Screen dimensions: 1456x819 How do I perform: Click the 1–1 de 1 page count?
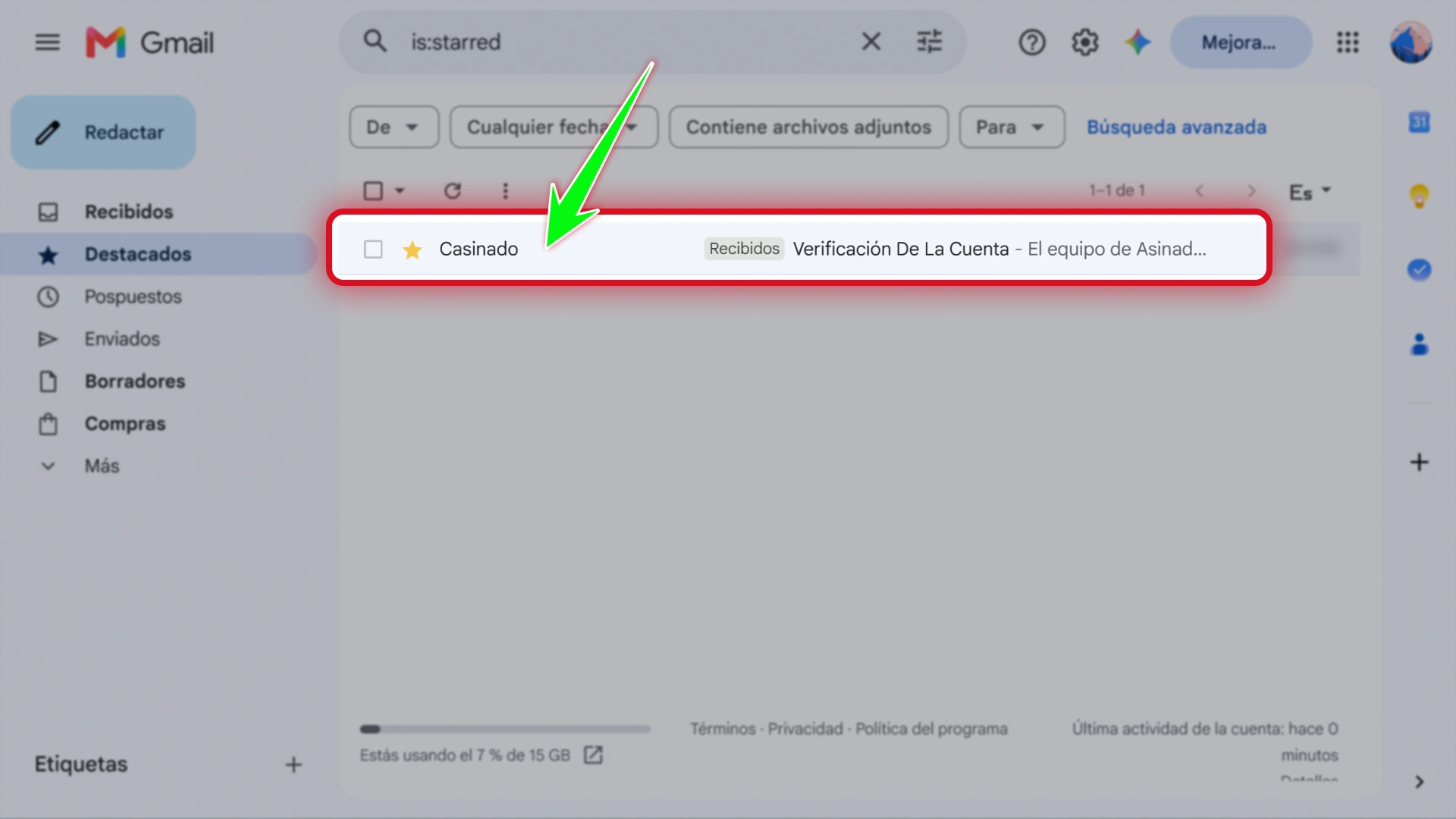1116,190
